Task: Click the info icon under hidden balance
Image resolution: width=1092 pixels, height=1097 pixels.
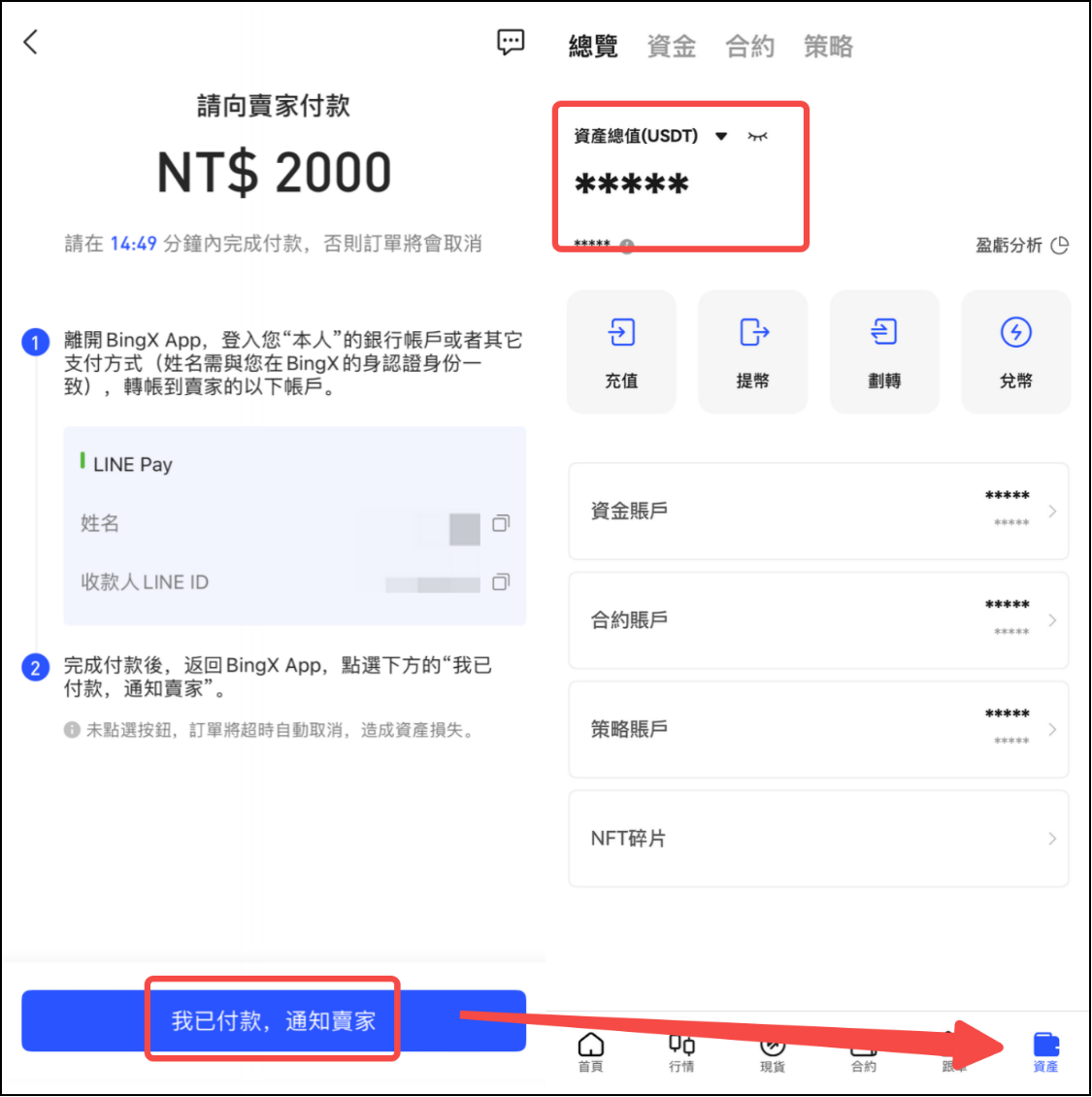Action: point(628,247)
